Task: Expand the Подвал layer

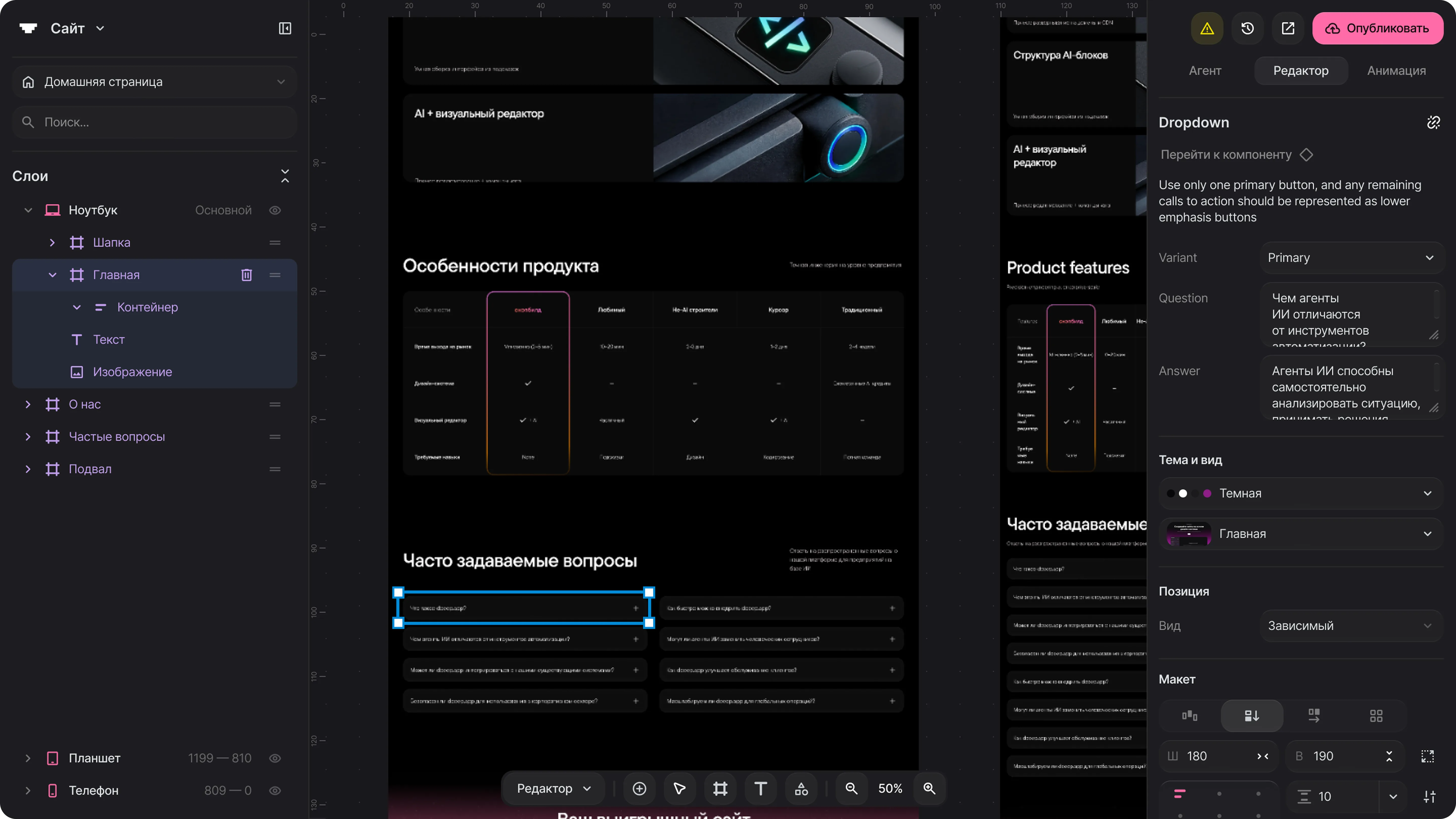Action: pos(28,469)
